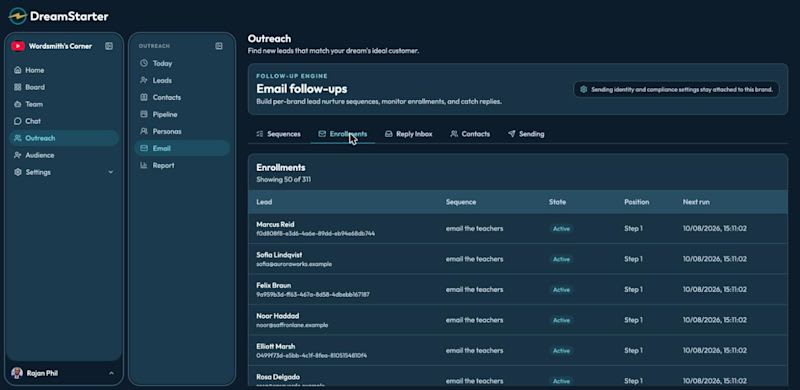Open Leads in the Outreach panel

[182, 80]
